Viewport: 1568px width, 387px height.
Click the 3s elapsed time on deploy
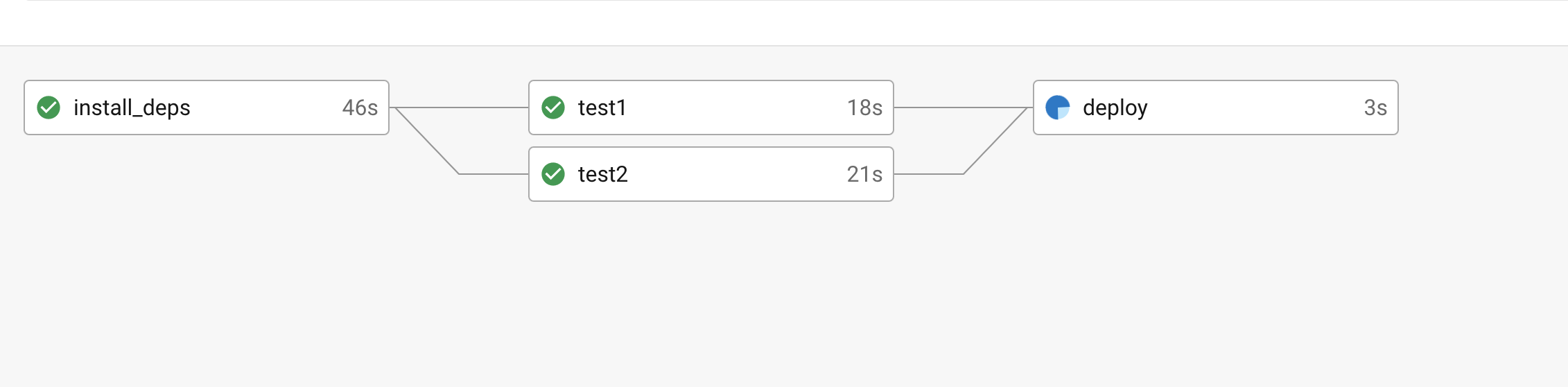[1375, 108]
